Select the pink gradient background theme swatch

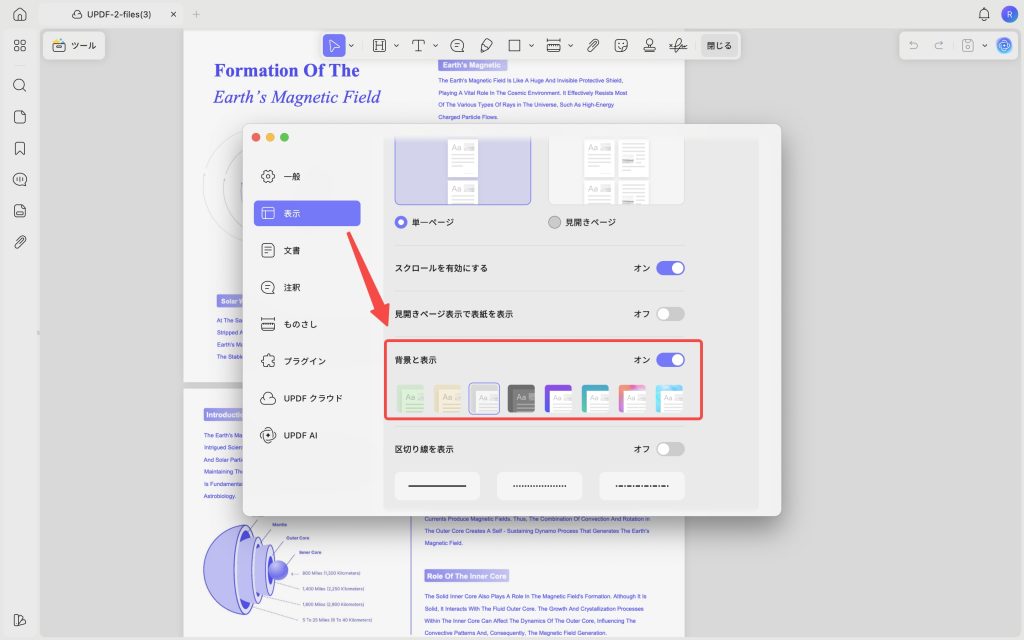pos(632,398)
